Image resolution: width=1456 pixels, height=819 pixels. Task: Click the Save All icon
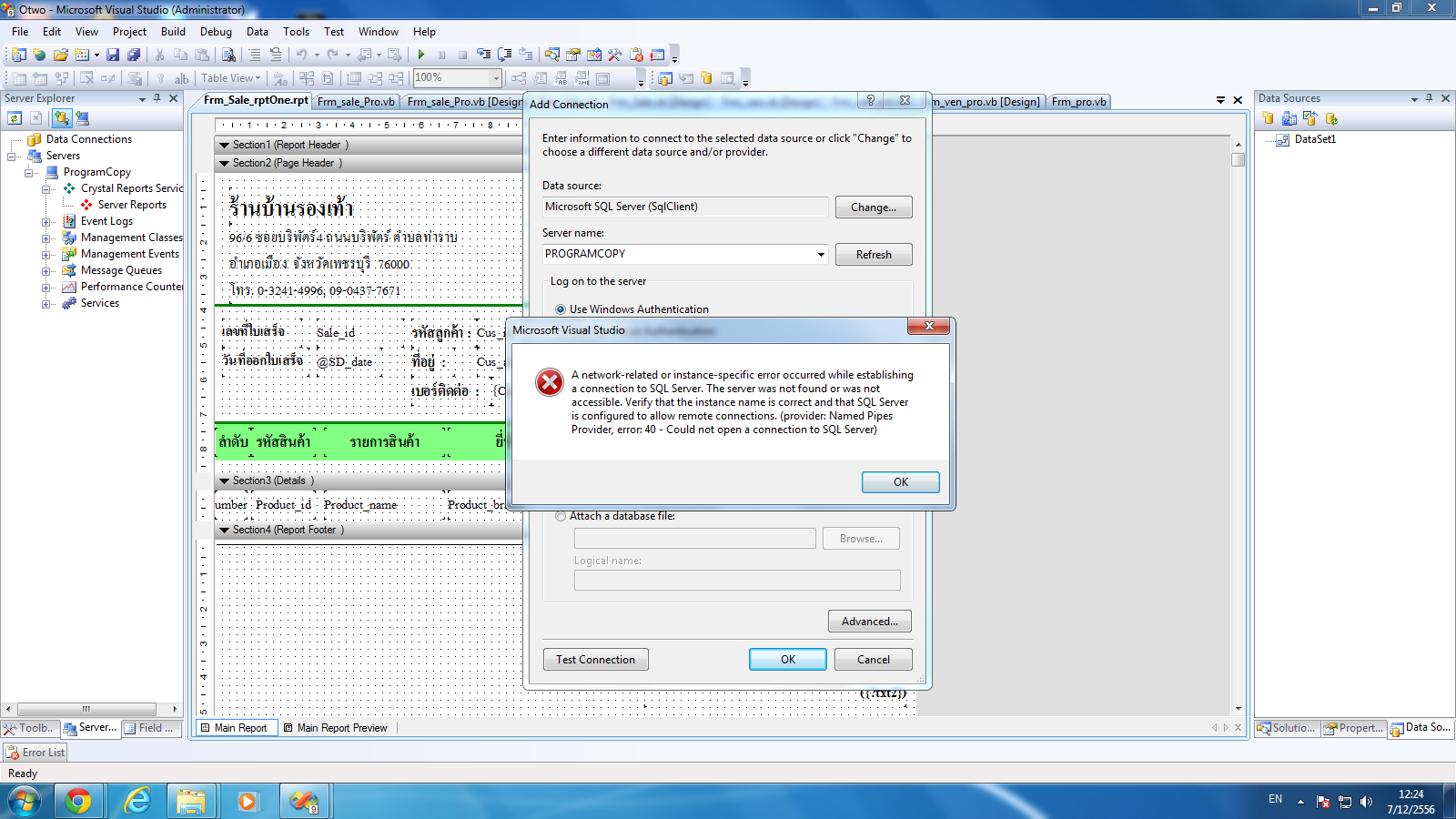[134, 55]
